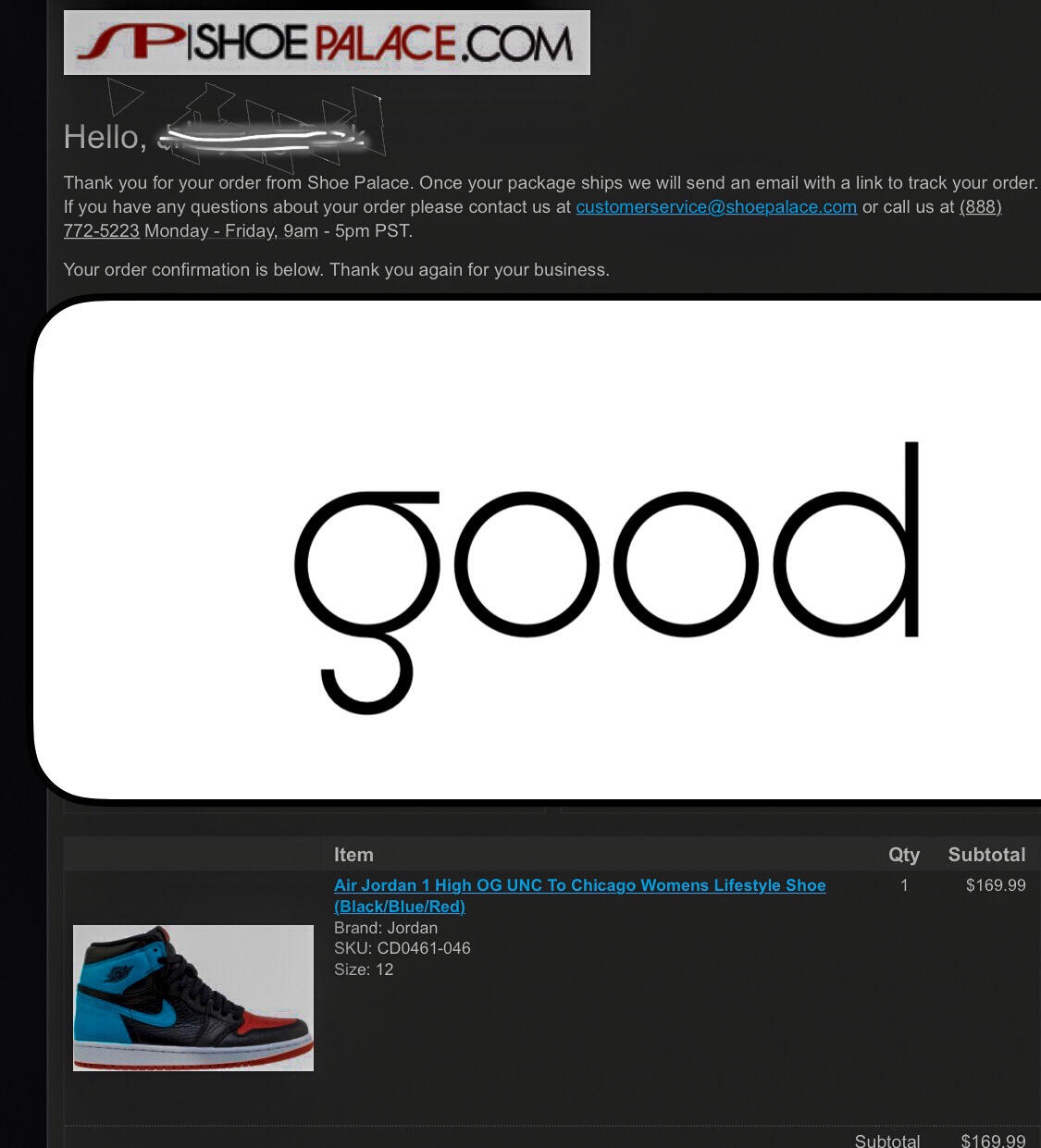
Task: Click the Jordan sneaker product thumbnail
Action: coord(193,998)
